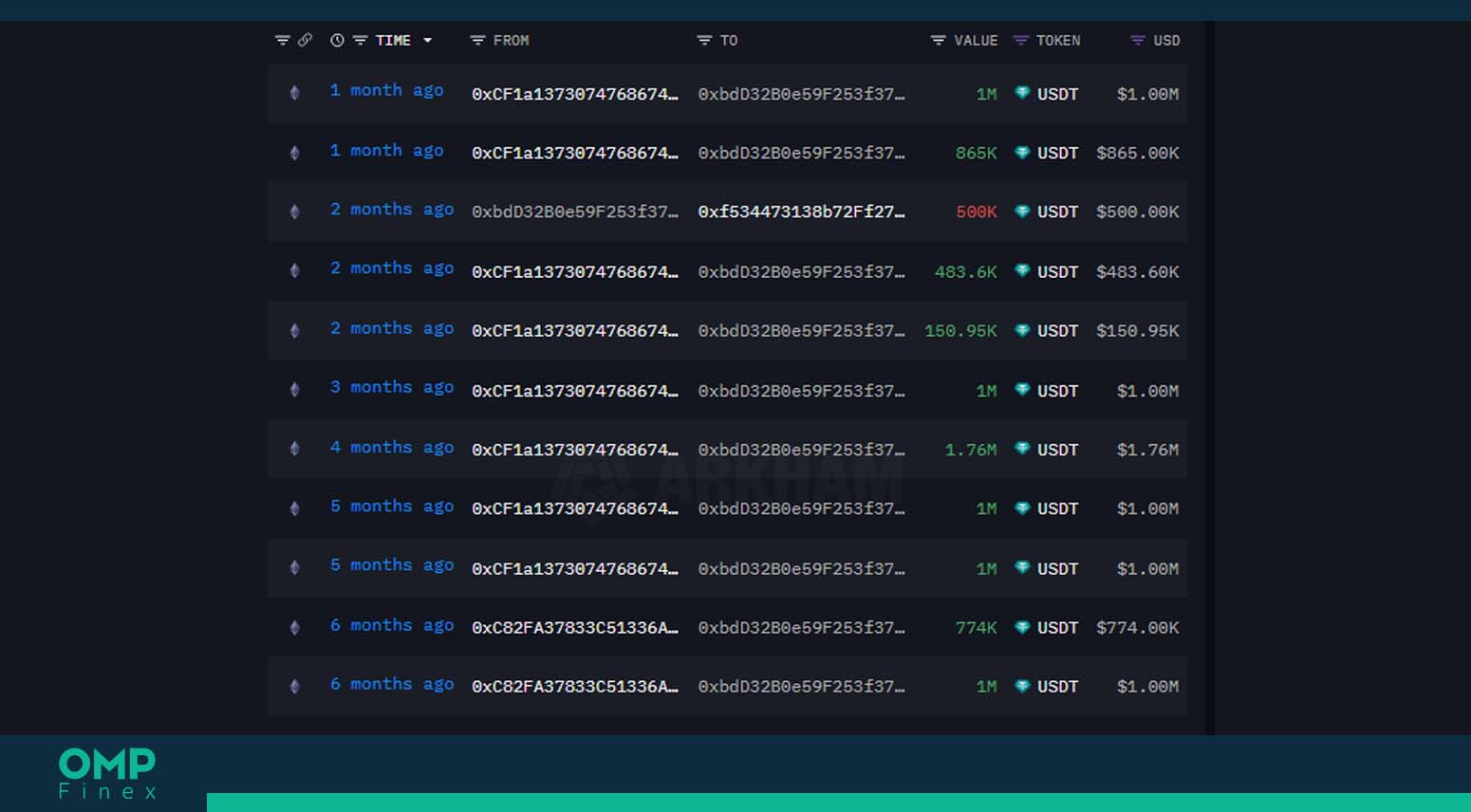Click USDT label in the 500K row
The width and height of the screenshot is (1471, 812).
1057,212
